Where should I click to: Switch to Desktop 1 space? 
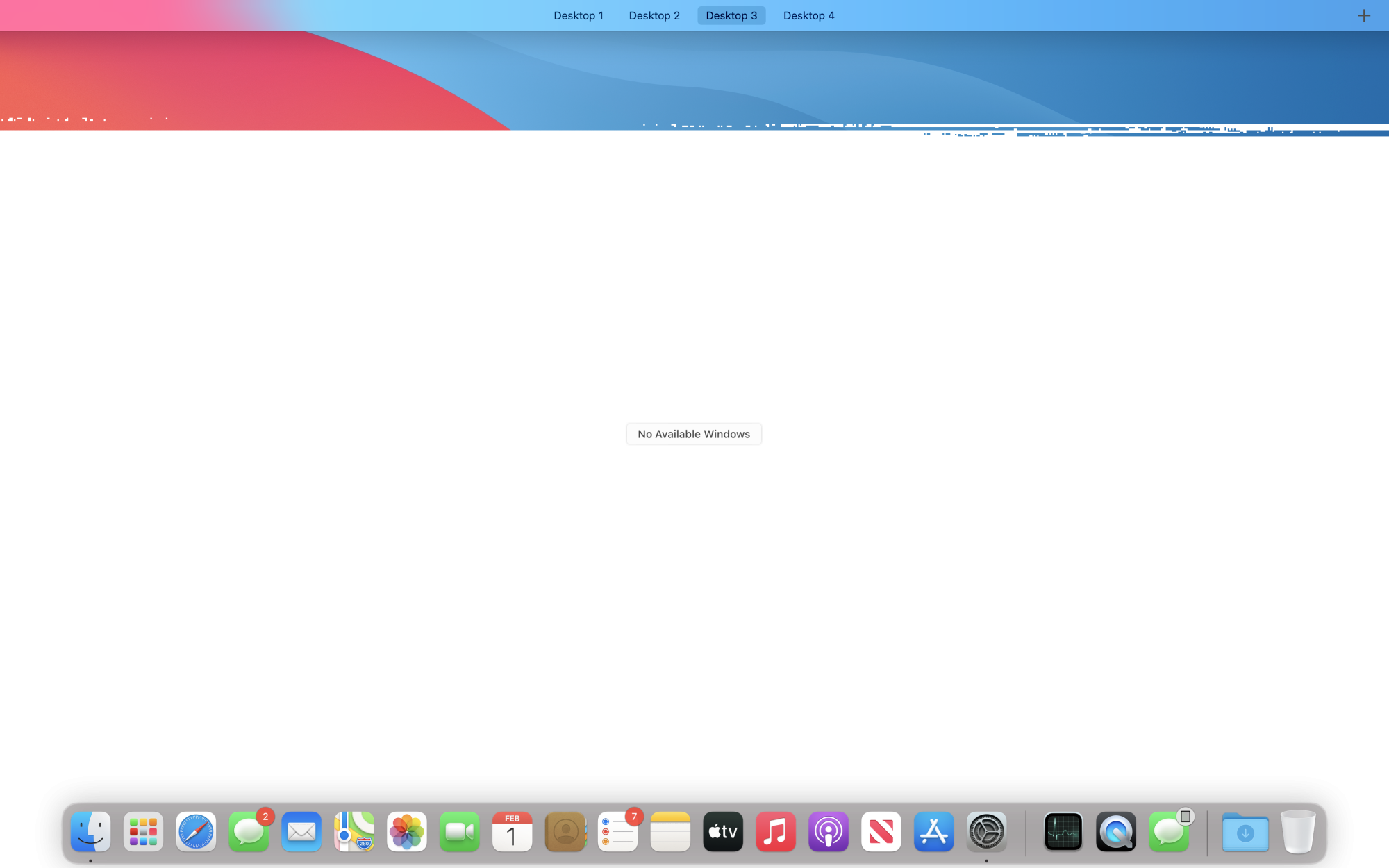579,15
